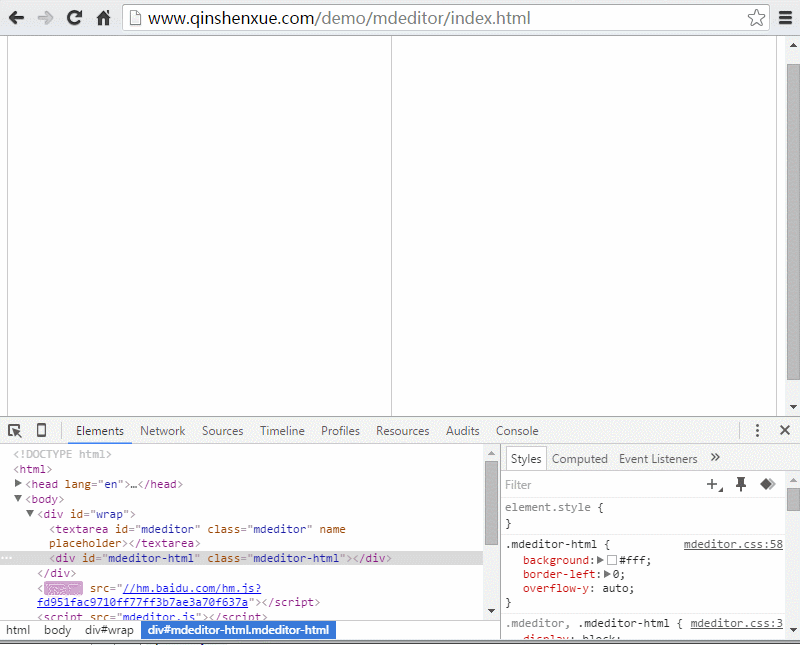This screenshot has height=645, width=800.
Task: Open the Console tab
Action: (517, 431)
